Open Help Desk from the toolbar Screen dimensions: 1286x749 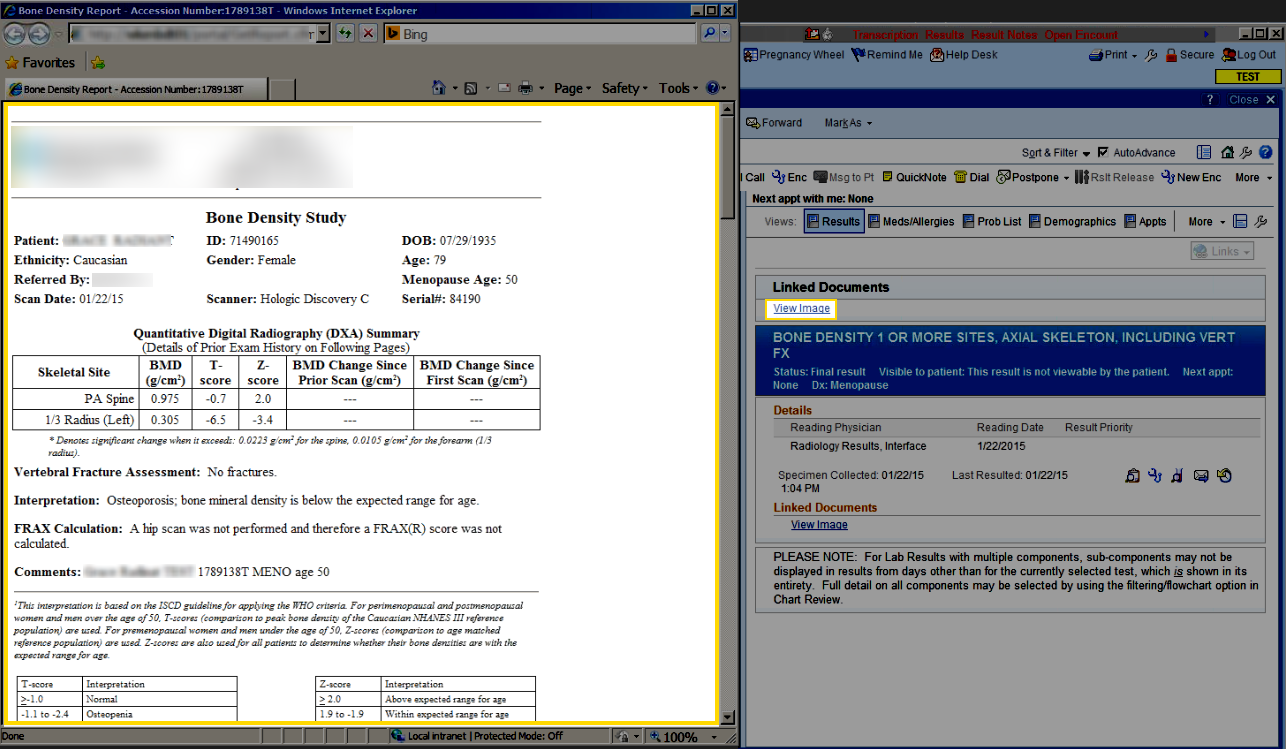pyautogui.click(x=937, y=55)
